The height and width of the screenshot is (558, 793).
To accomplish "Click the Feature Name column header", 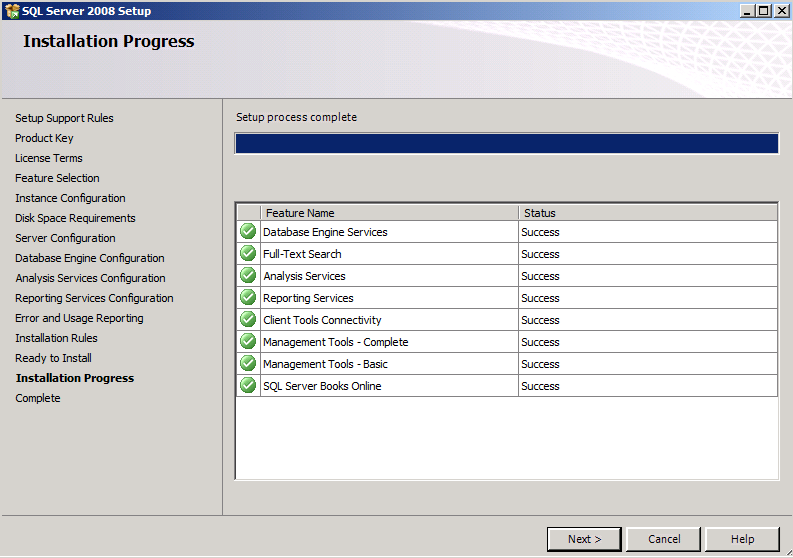I will (389, 213).
